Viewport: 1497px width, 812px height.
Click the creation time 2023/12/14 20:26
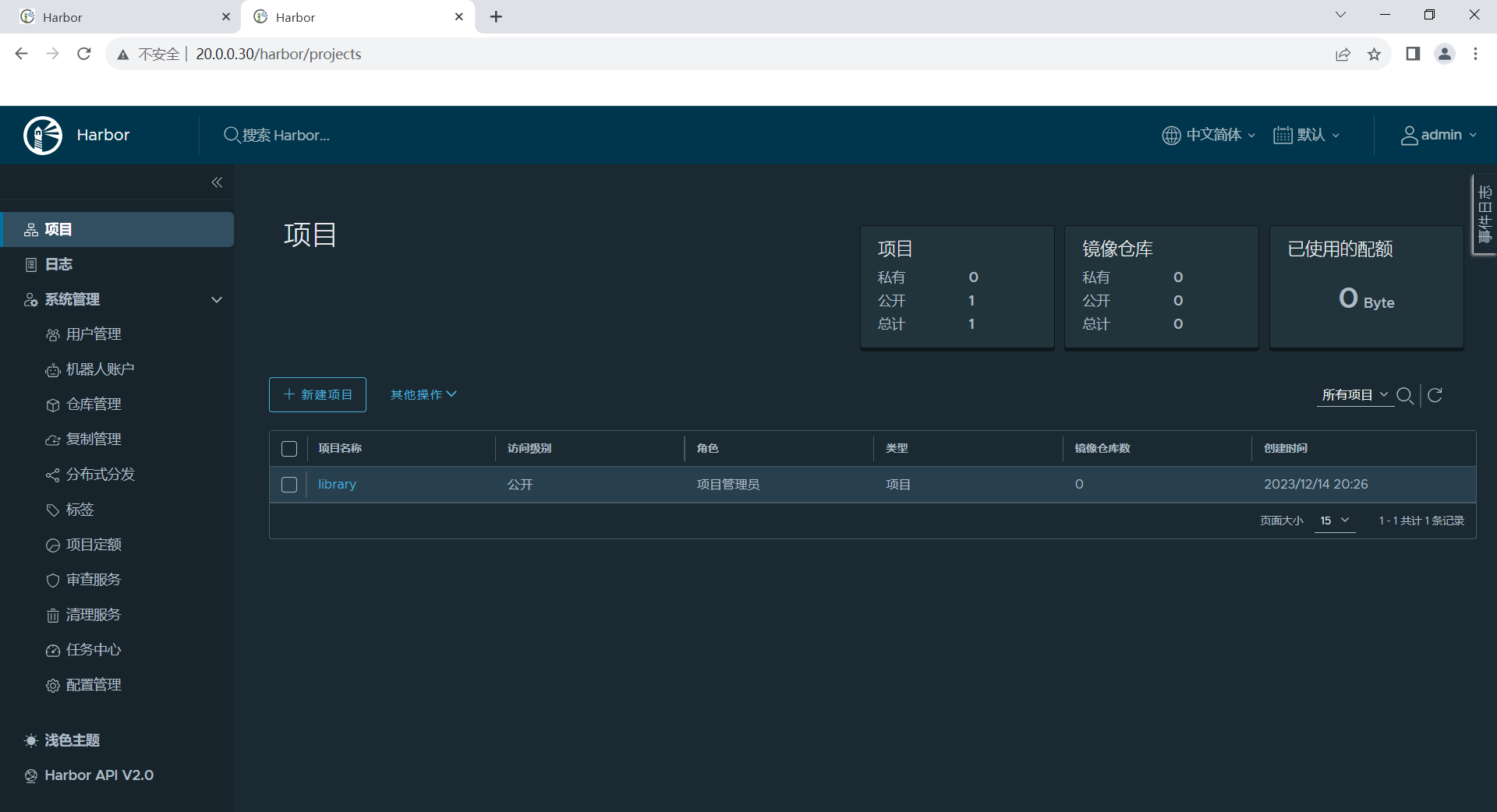1316,484
